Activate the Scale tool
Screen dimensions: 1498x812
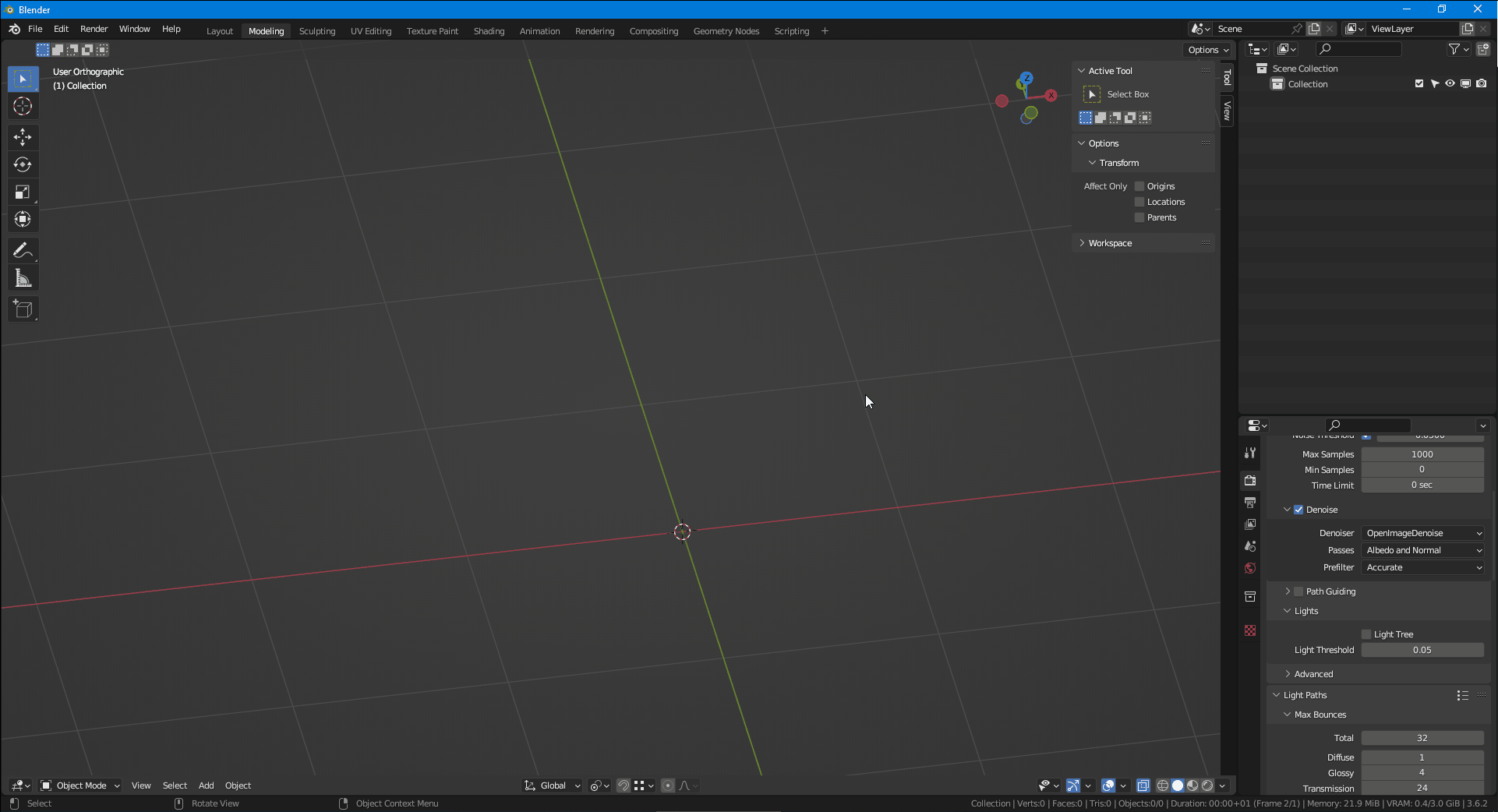point(23,192)
